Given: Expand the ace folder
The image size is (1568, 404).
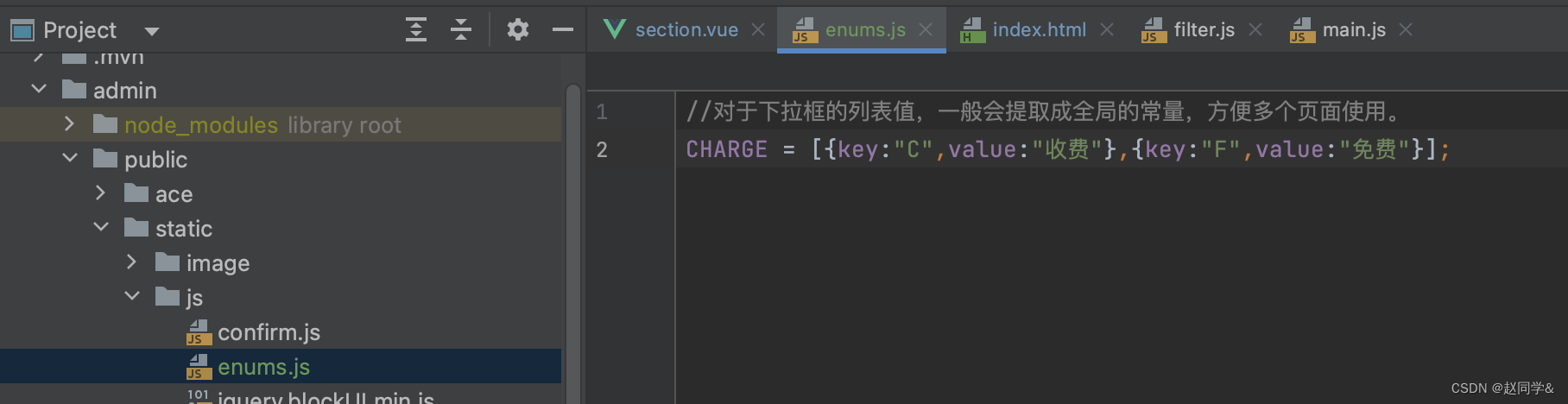Looking at the screenshot, I should tap(101, 193).
